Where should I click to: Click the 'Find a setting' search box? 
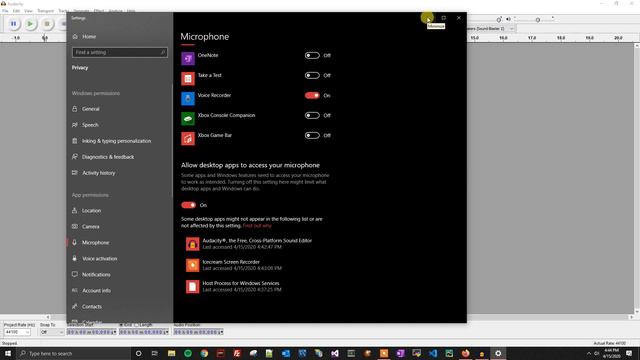(x=120, y=52)
